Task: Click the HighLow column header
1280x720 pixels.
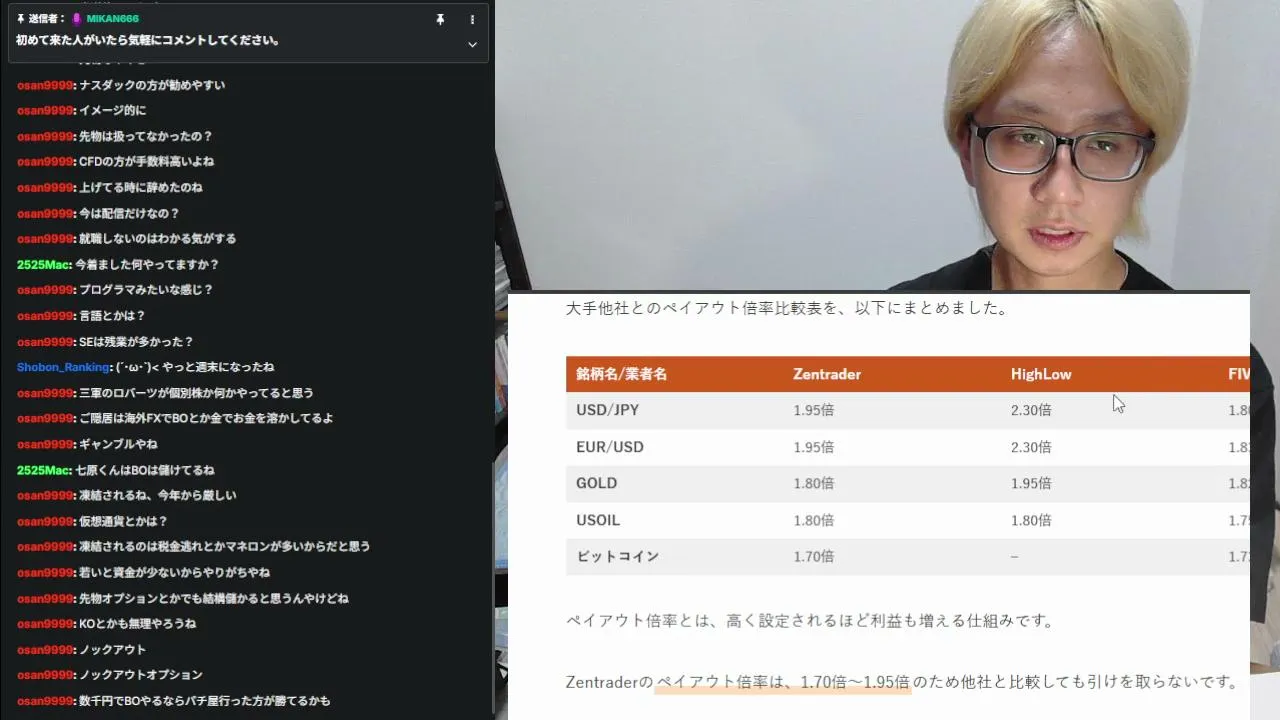Action: pos(1041,374)
